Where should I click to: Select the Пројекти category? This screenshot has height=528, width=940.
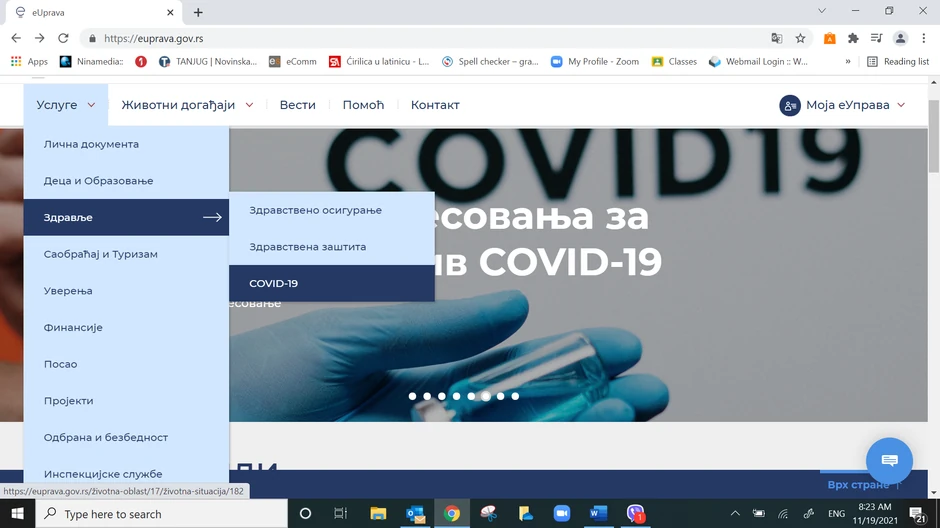[126, 400]
